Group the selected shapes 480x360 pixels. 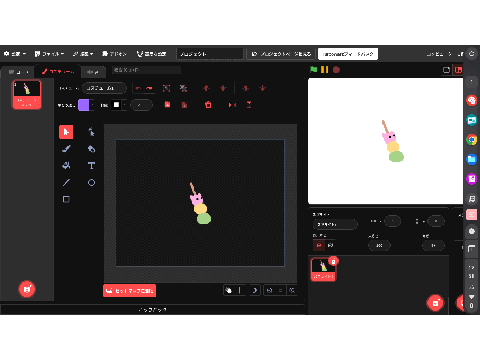[166, 88]
